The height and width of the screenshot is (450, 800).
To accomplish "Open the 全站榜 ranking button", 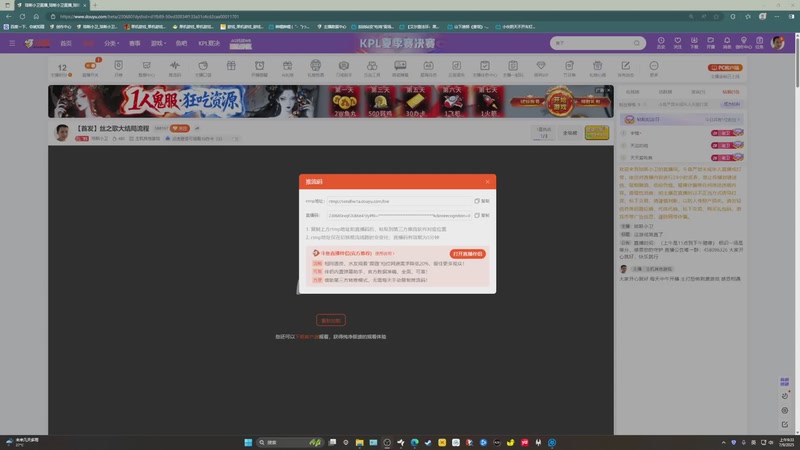I will [570, 133].
